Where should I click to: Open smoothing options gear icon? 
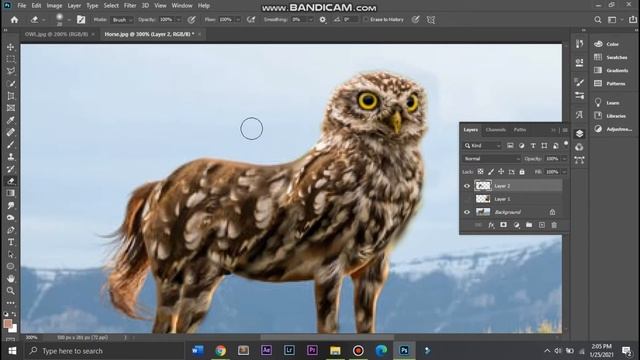[322, 20]
